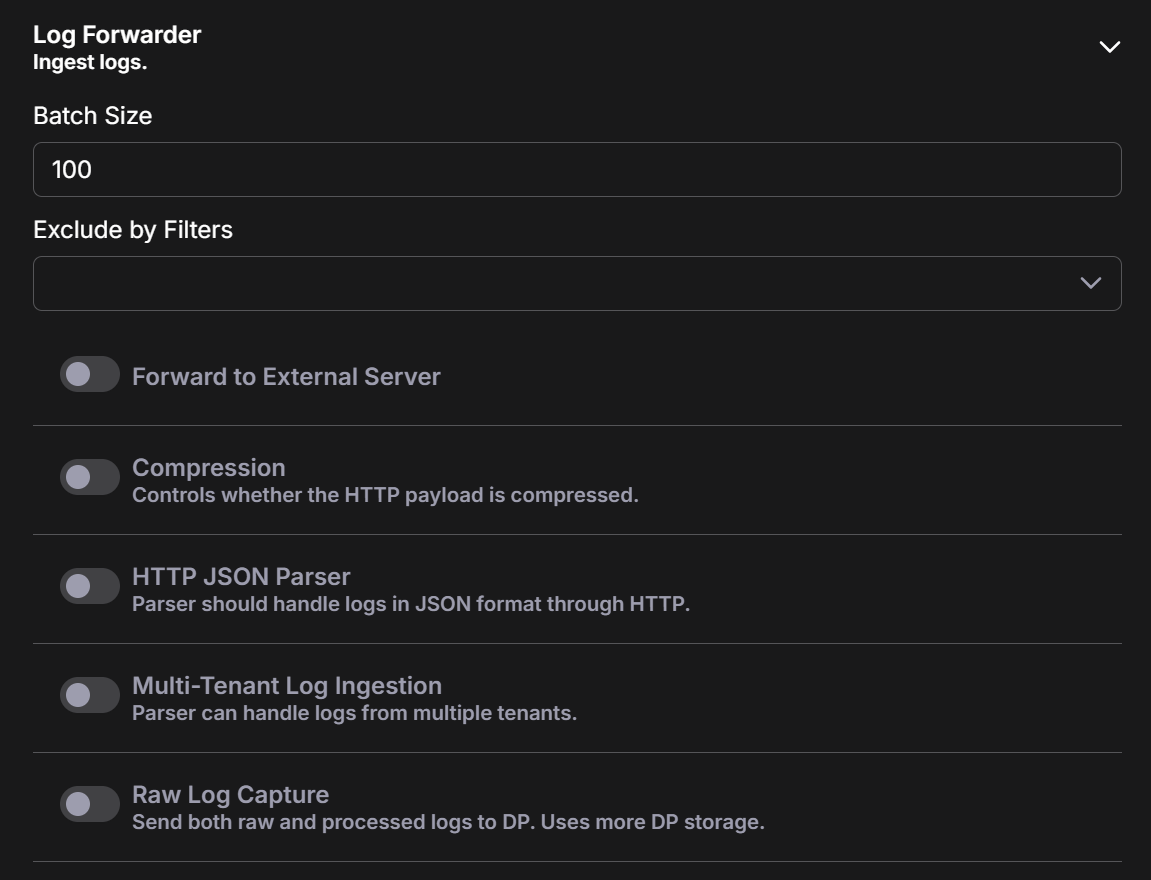Screen dimensions: 1151x880
Task: Enable the Forward to External Server toggle
Action: pos(90,375)
